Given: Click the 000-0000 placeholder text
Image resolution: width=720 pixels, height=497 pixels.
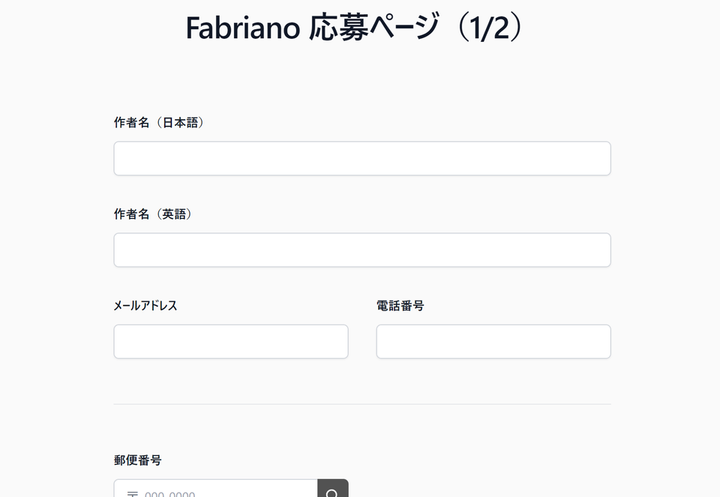Looking at the screenshot, I should pos(170,493).
